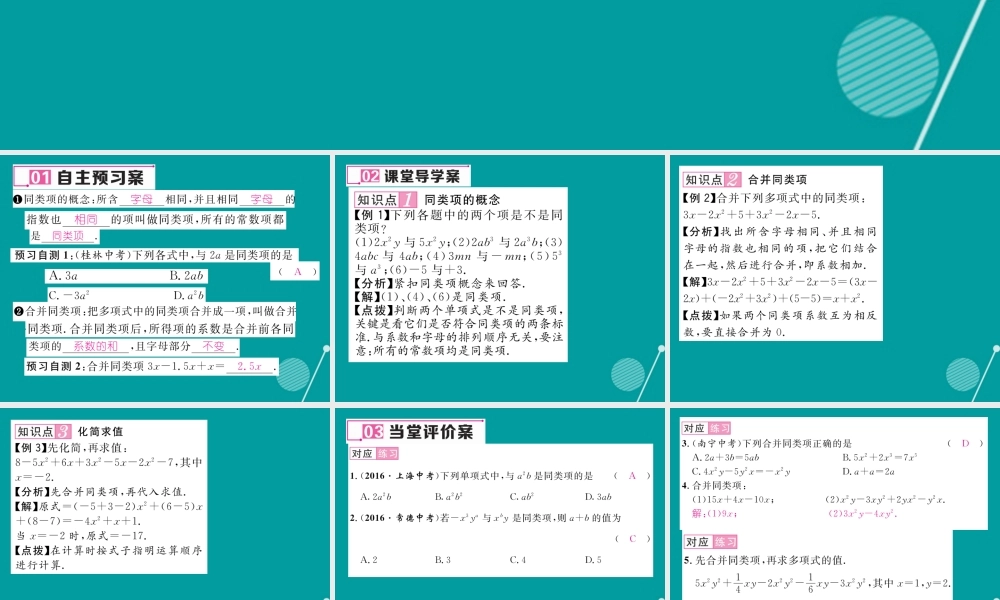The width and height of the screenshot is (1000, 600).
Task: Click option 'D. a+a=2a' in question 3
Action: tap(868, 472)
